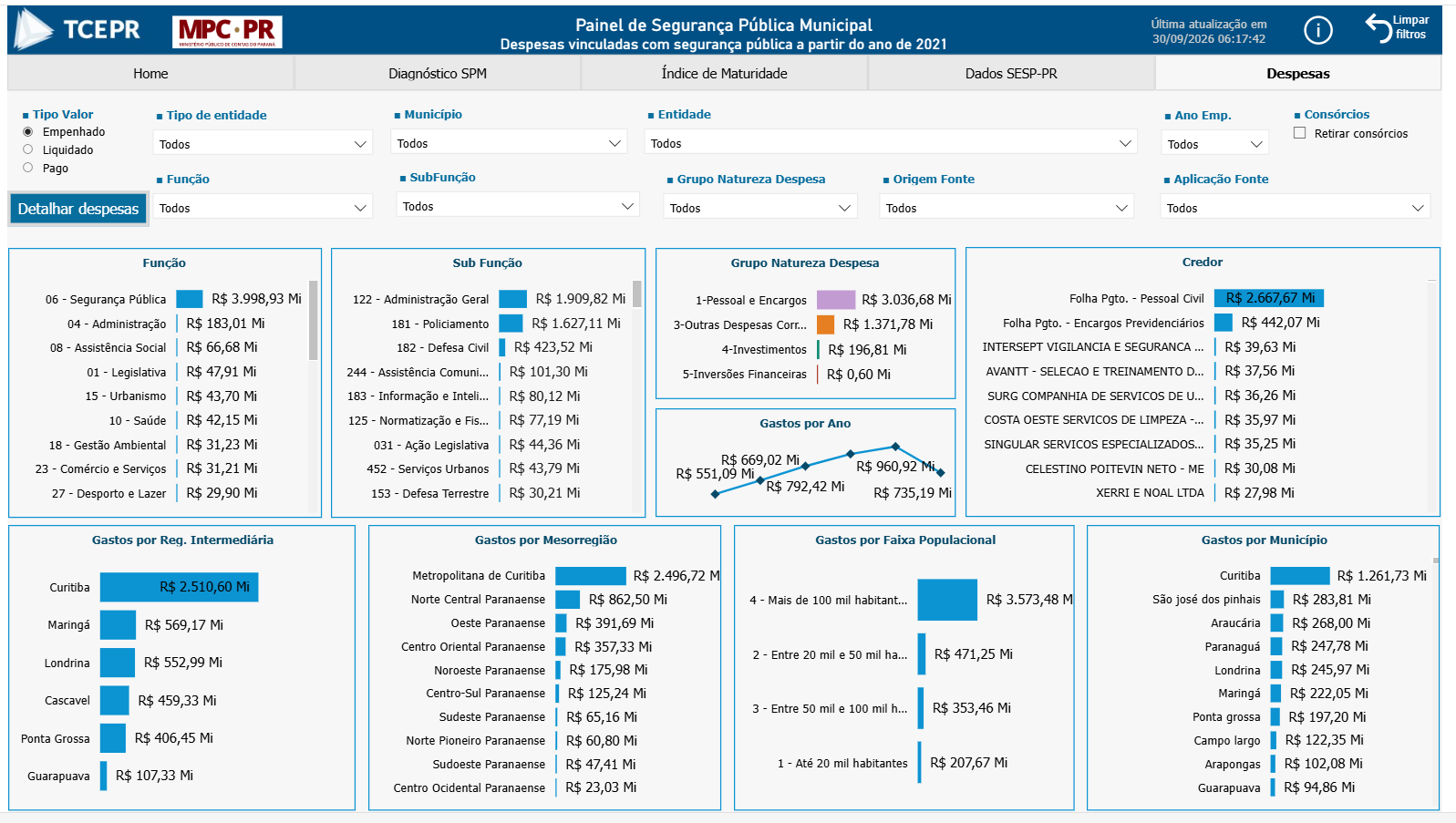Click the Função panel scrollbar
This screenshot has height=823, width=1456.
(x=313, y=320)
